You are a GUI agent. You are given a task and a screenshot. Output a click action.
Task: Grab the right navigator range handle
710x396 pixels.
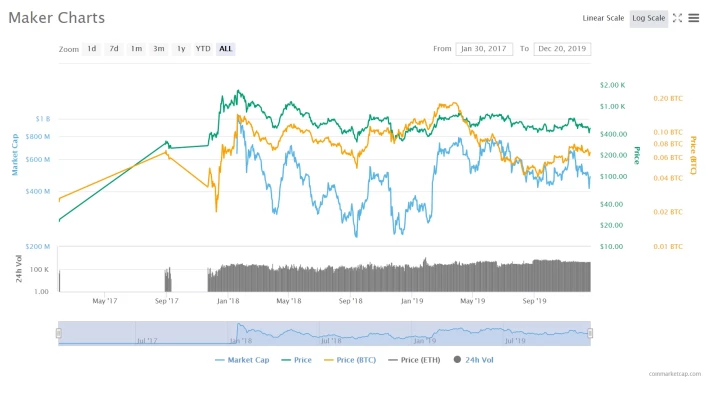click(x=590, y=334)
